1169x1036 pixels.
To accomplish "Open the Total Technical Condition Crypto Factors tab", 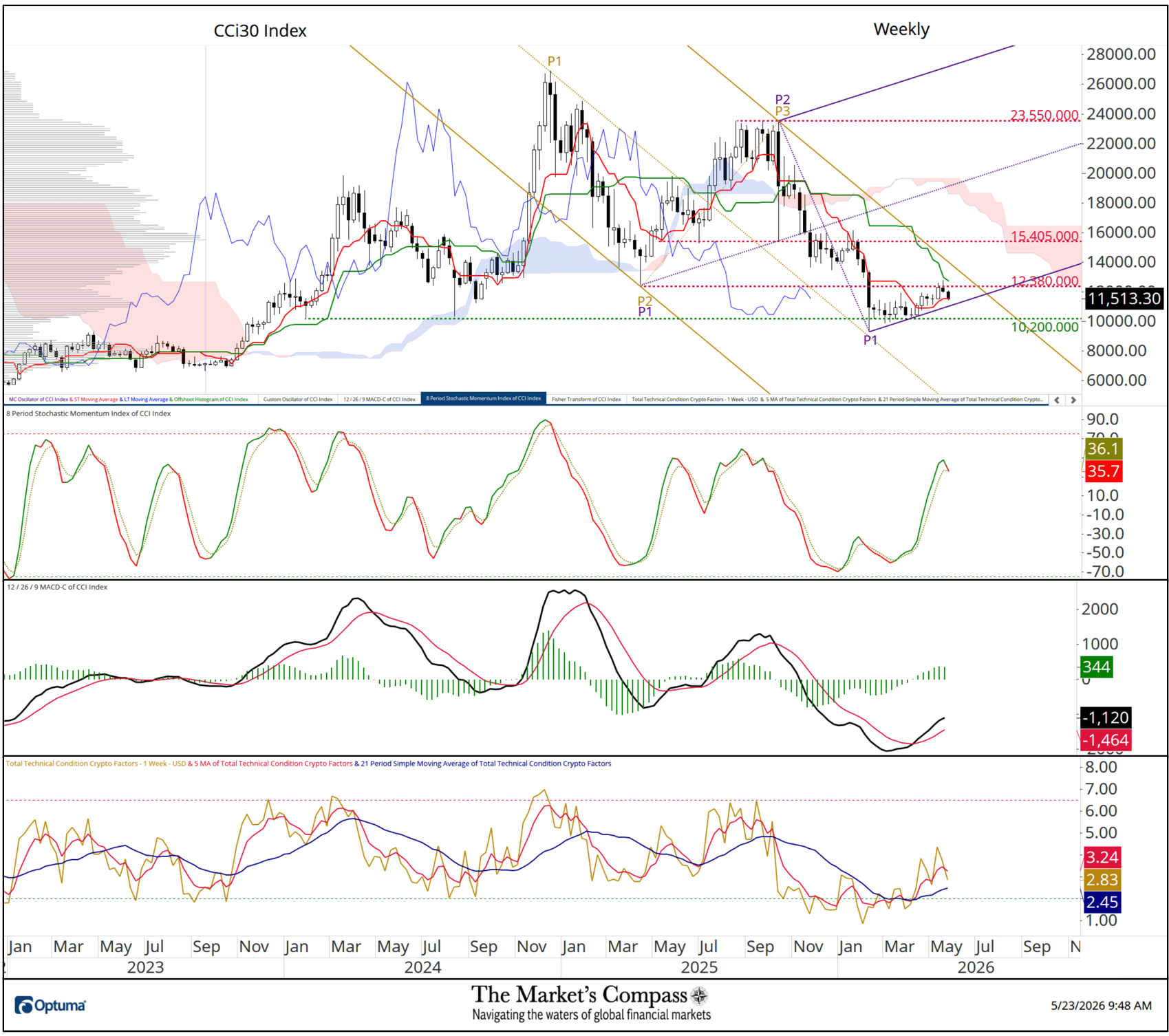I will 837,399.
